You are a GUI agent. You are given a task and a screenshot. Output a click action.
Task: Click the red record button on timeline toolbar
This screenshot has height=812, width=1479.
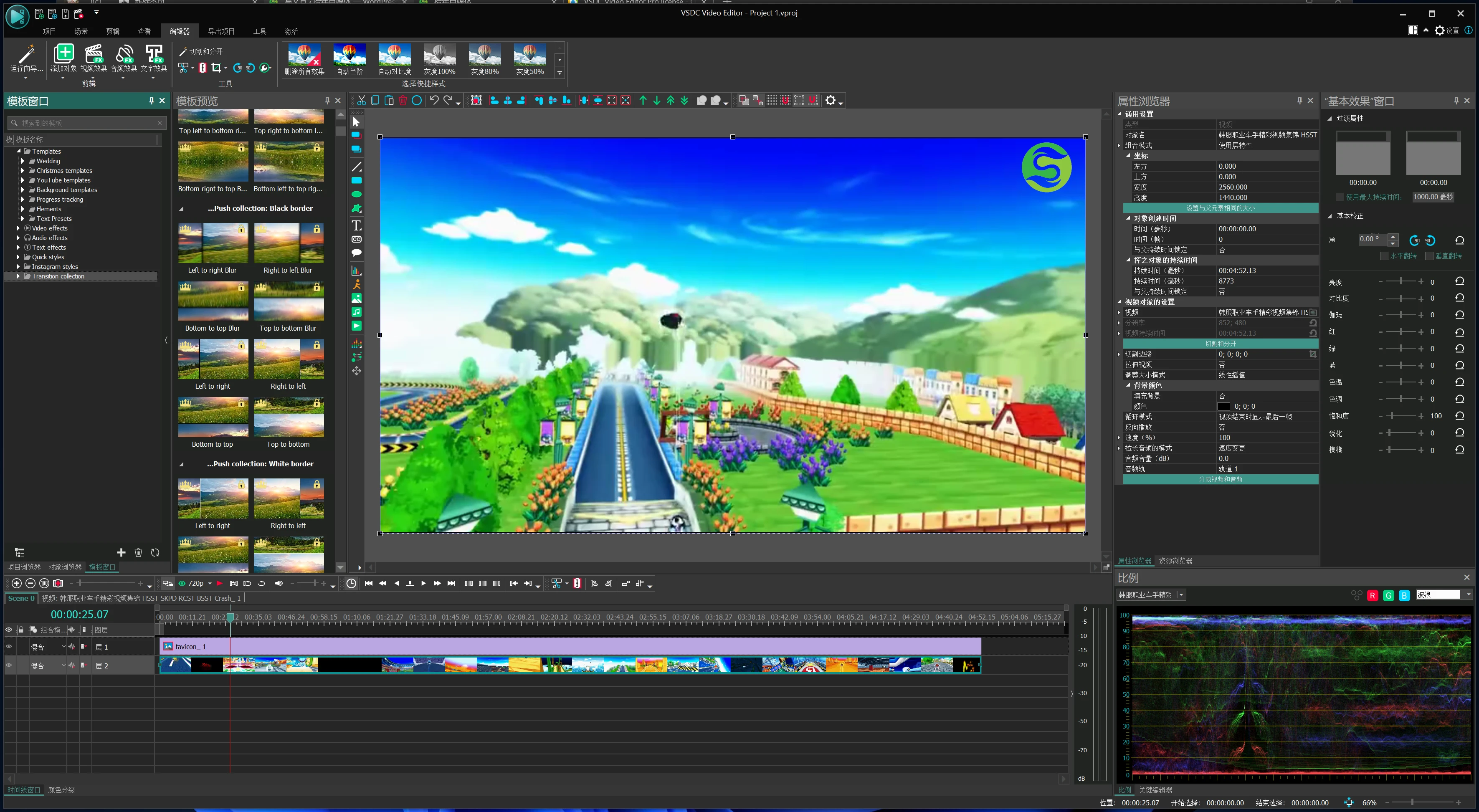(58, 583)
